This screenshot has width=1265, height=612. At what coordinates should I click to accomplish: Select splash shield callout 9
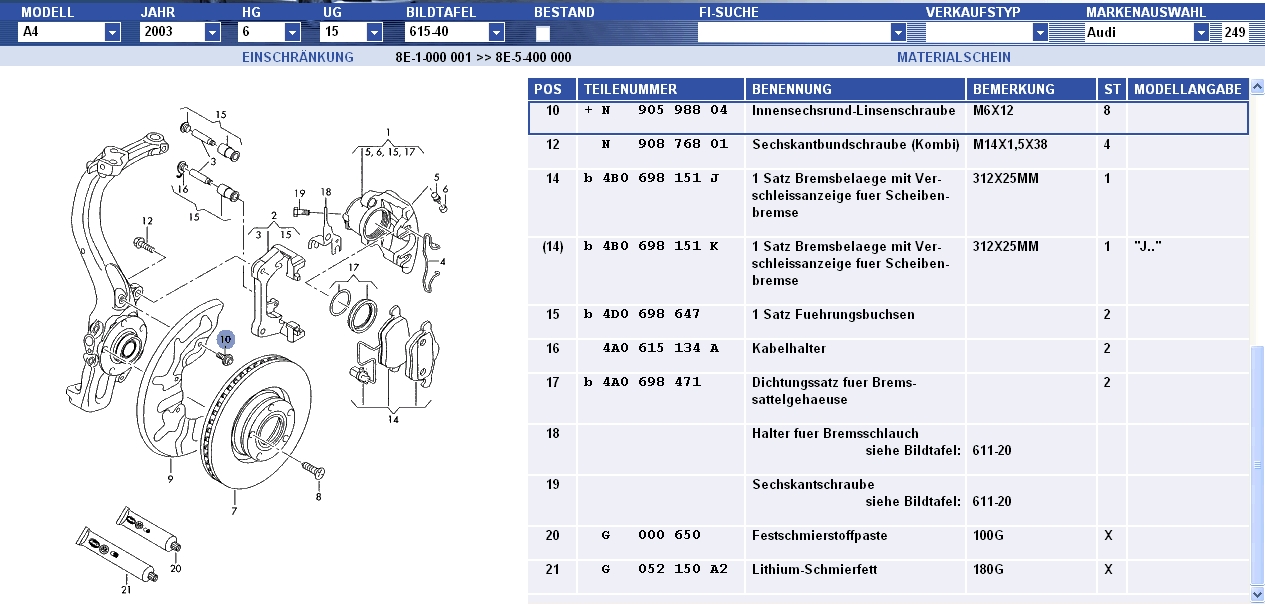170,479
